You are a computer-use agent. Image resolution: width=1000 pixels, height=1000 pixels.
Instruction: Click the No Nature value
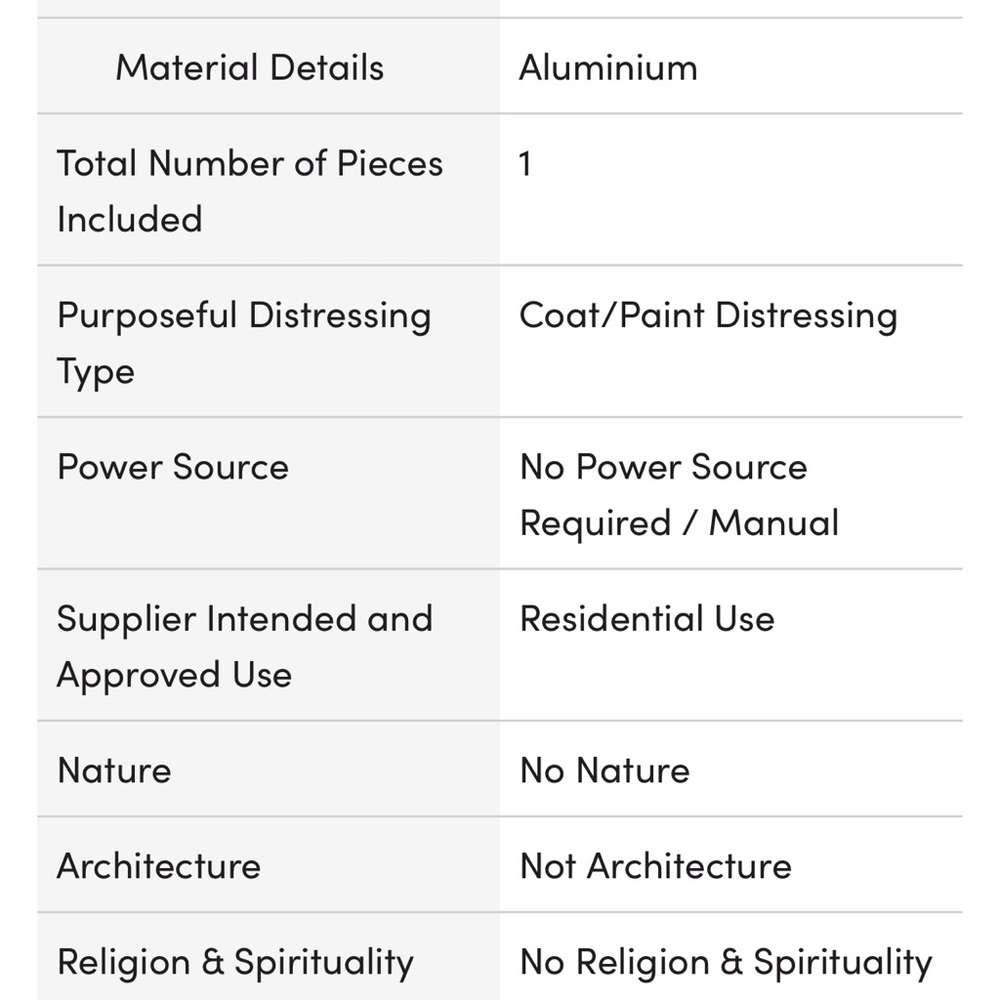605,770
